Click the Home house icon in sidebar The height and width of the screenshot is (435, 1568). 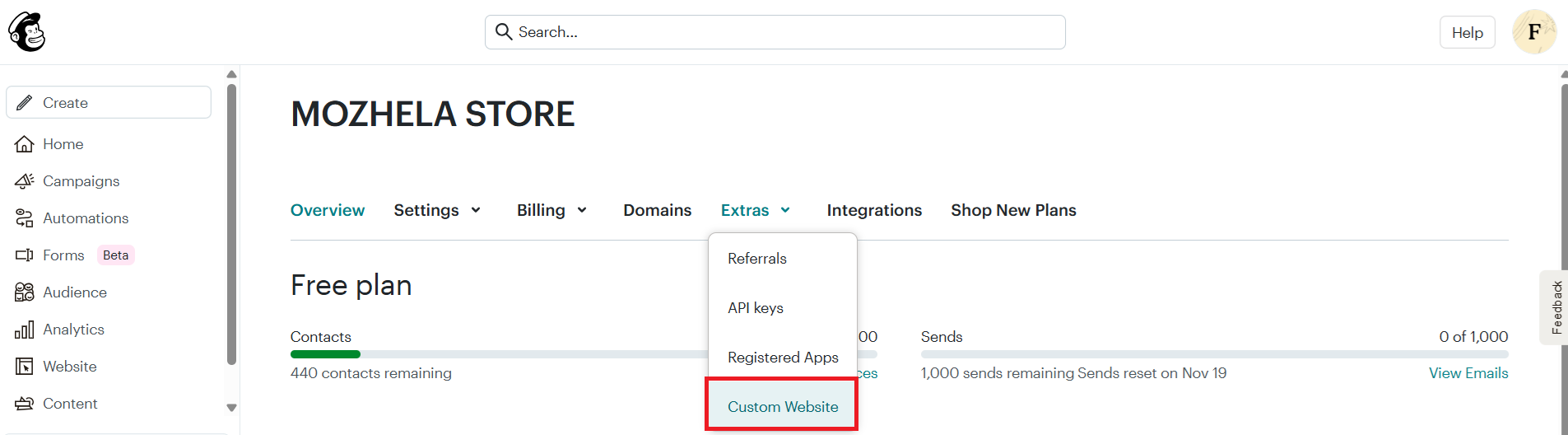pyautogui.click(x=25, y=144)
